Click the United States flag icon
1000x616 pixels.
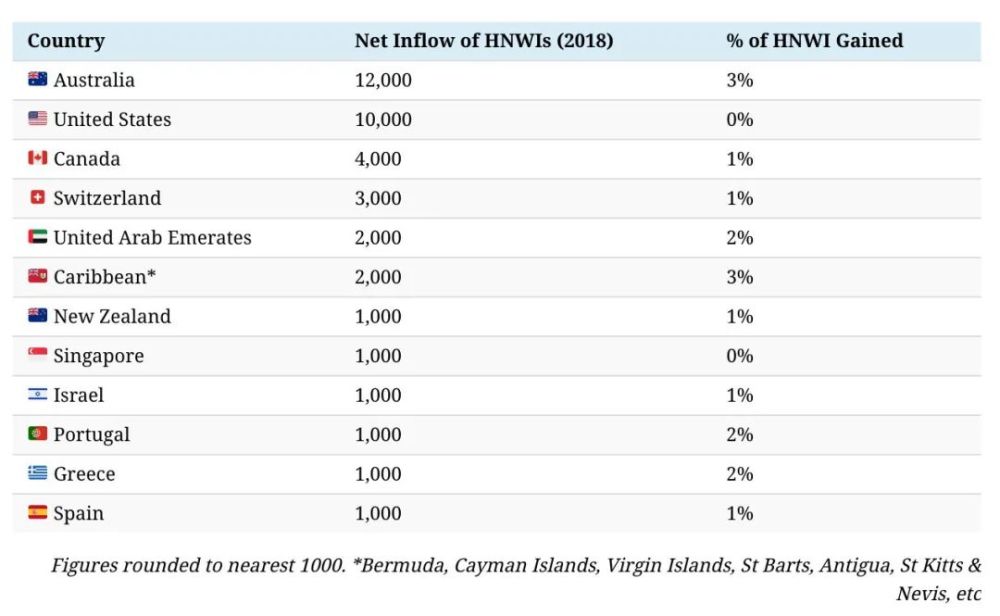pos(38,118)
